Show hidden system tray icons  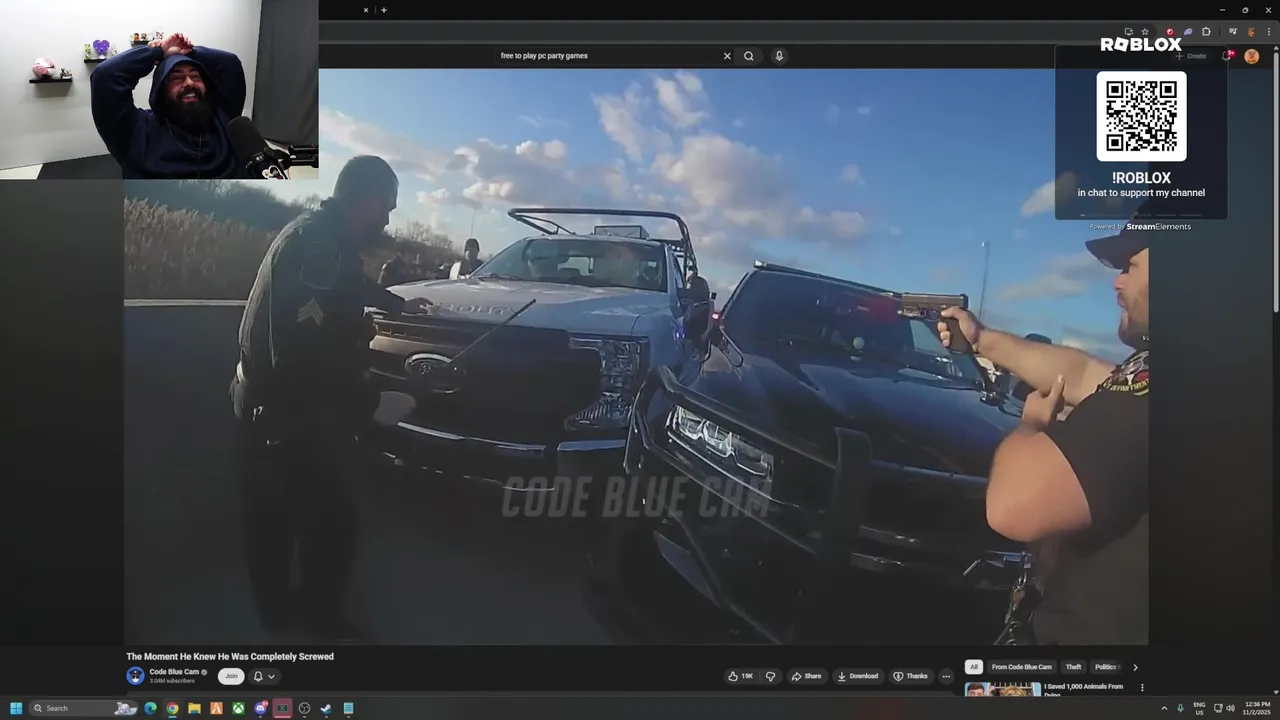[x=1163, y=708]
